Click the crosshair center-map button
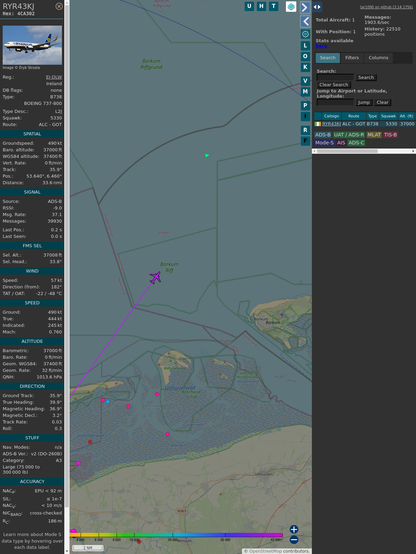 click(x=305, y=34)
